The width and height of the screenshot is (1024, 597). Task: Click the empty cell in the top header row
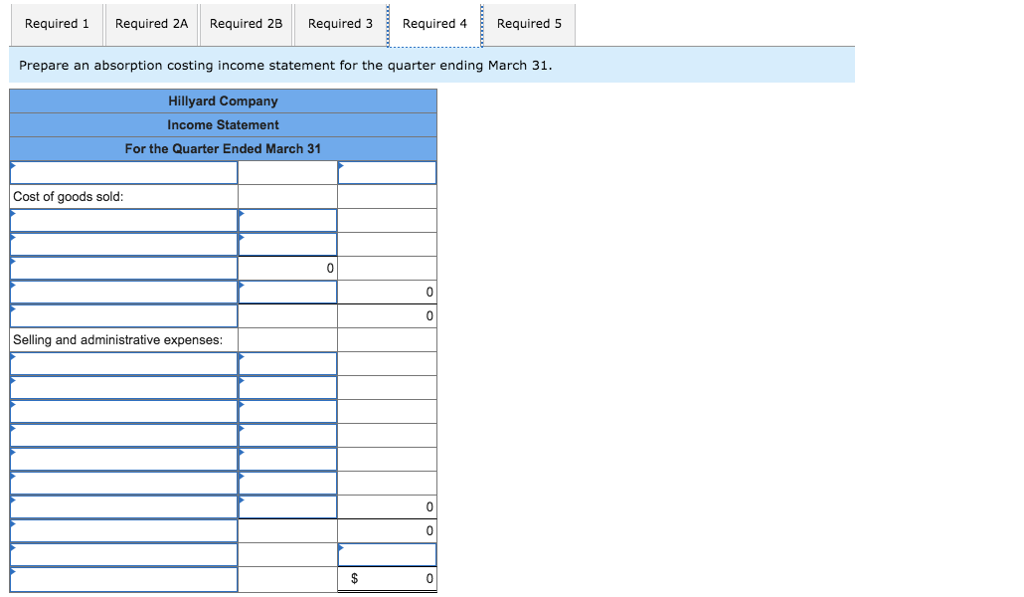[x=287, y=172]
